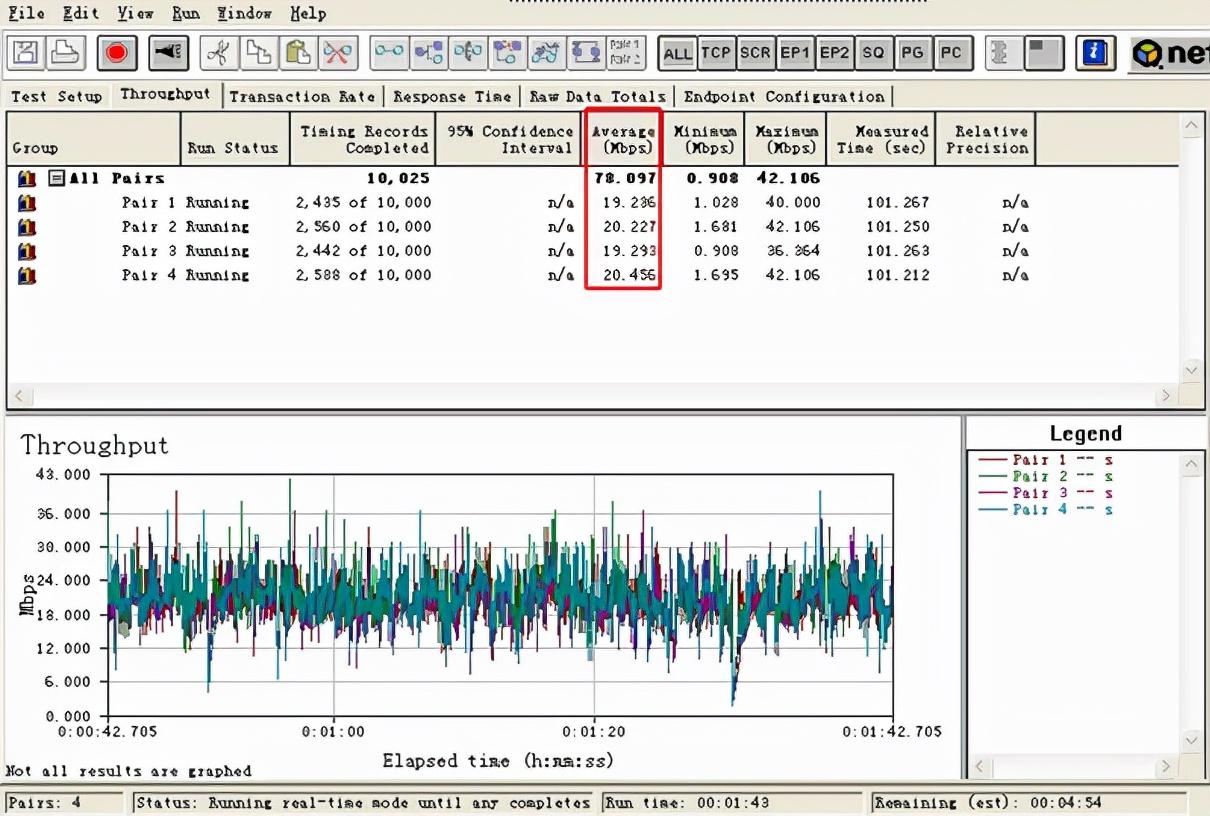1210x816 pixels.
Task: Toggle the TCP filter button
Action: click(716, 53)
